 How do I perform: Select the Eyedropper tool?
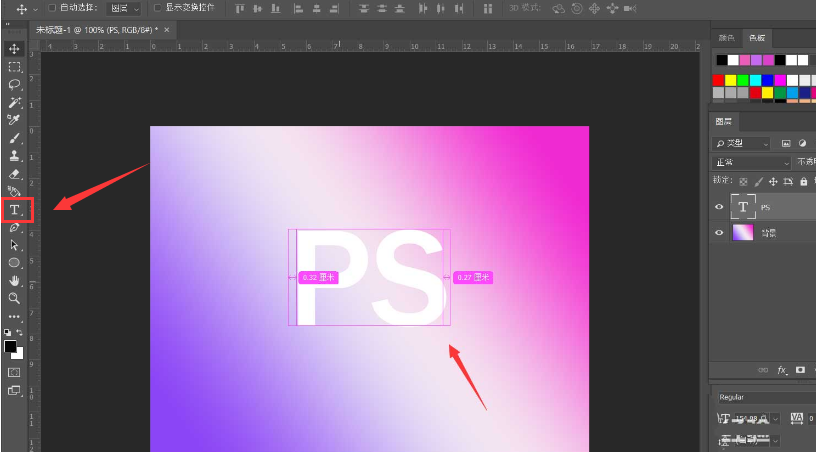(x=14, y=120)
